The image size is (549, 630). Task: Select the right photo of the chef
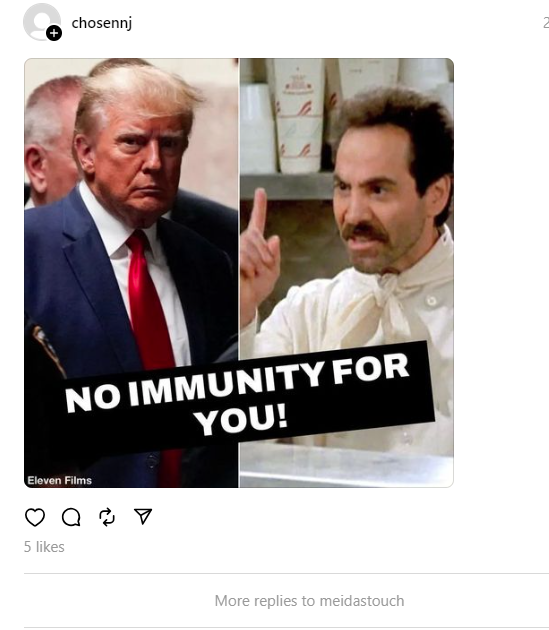[346, 273]
